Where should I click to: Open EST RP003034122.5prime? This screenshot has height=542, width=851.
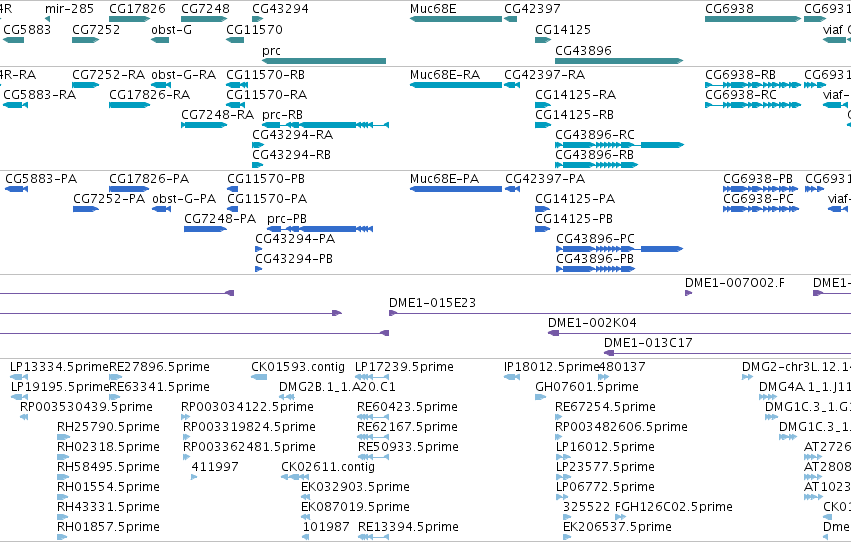click(x=247, y=407)
